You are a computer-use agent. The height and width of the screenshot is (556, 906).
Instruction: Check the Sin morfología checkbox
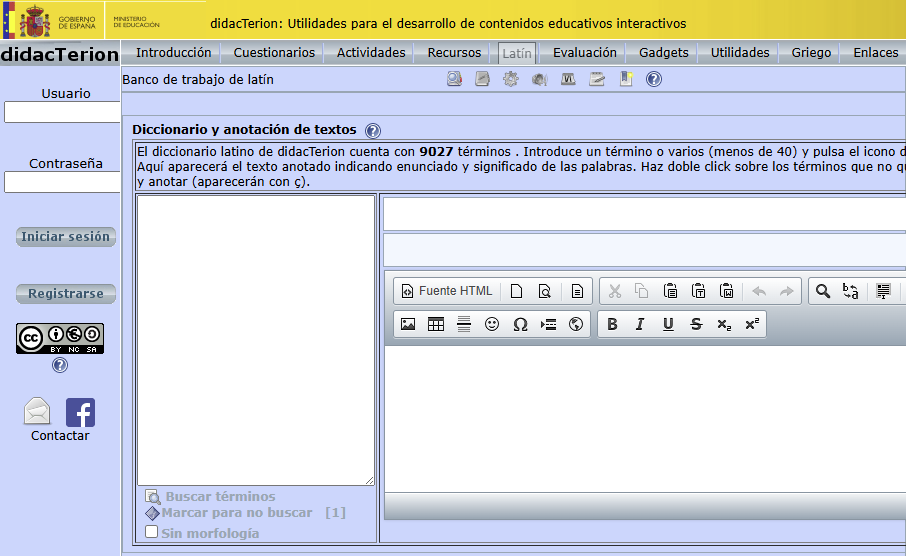click(151, 532)
